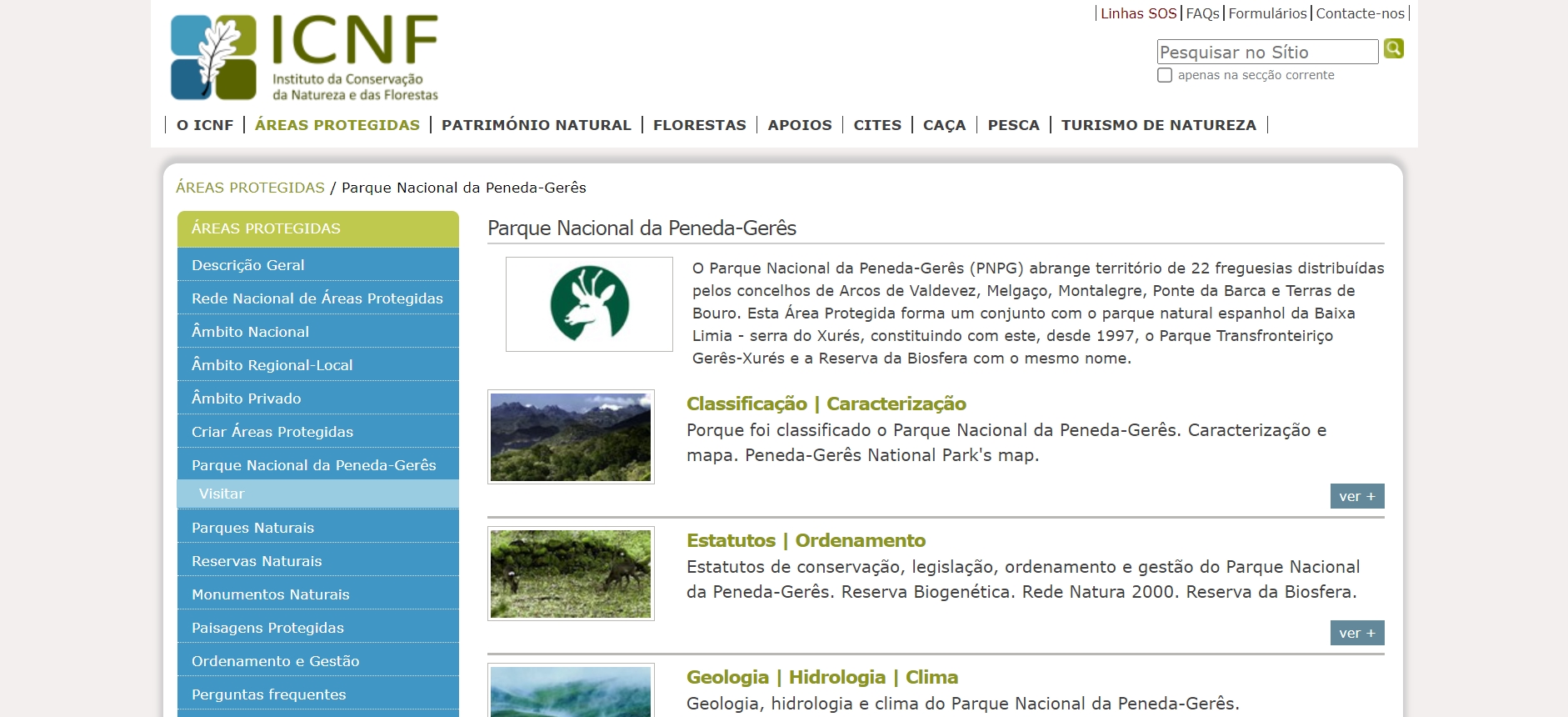
Task: Click the ÁREAS PROTEGIDAS sidebar header
Action: (318, 228)
